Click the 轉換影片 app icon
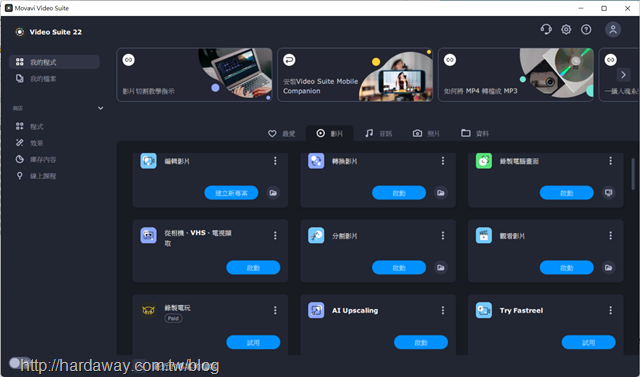Viewport: 640px width, 377px height. (316, 161)
